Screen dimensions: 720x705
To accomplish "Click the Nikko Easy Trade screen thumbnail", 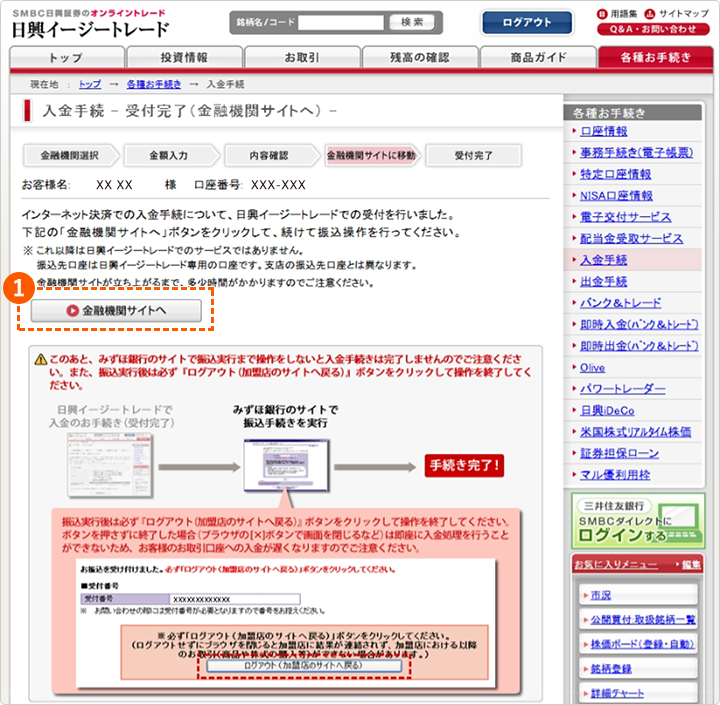I will click(x=110, y=464).
